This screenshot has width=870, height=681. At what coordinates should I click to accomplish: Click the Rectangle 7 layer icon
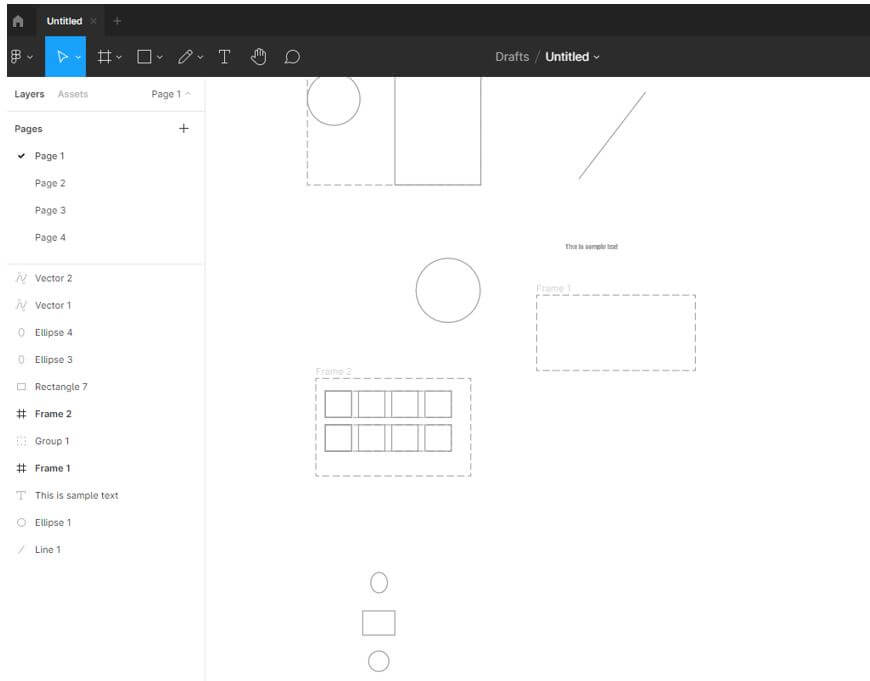[21, 387]
